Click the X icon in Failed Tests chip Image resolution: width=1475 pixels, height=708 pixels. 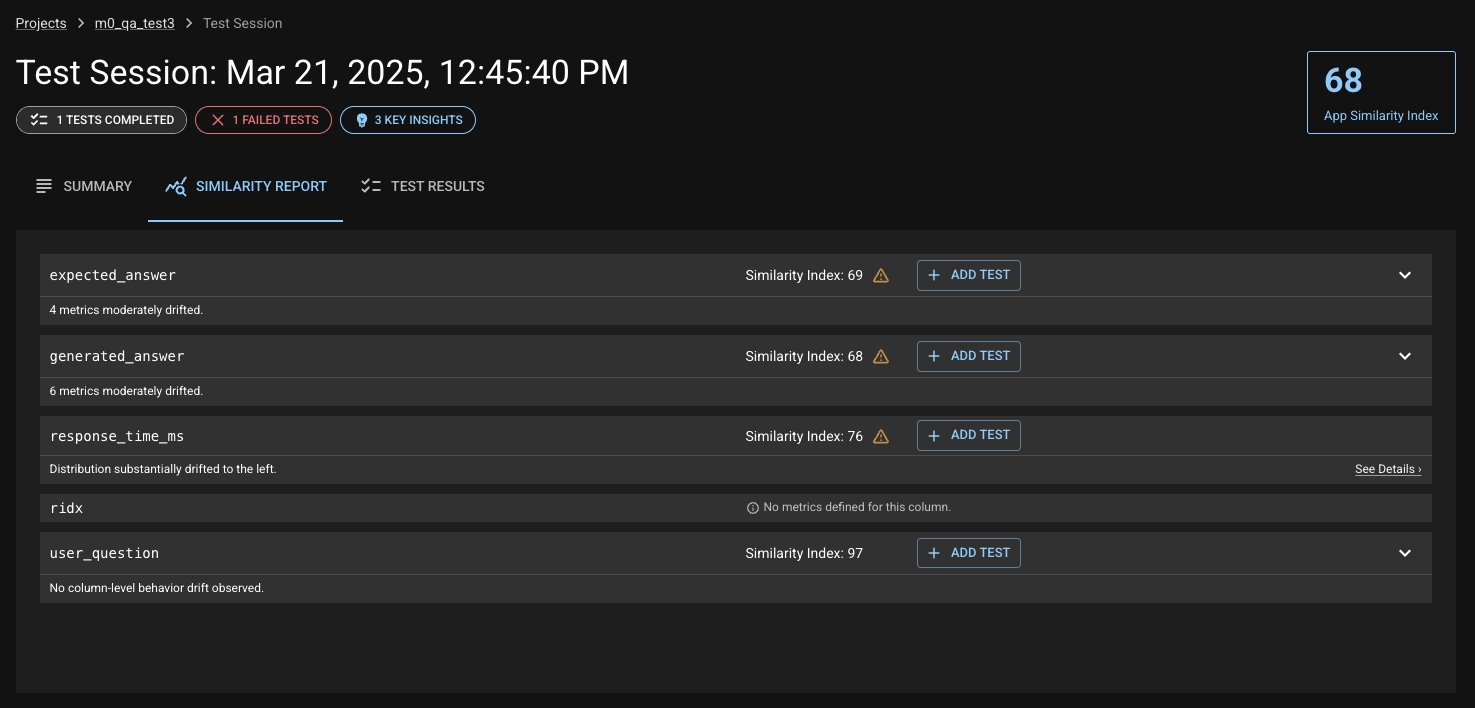pos(217,120)
